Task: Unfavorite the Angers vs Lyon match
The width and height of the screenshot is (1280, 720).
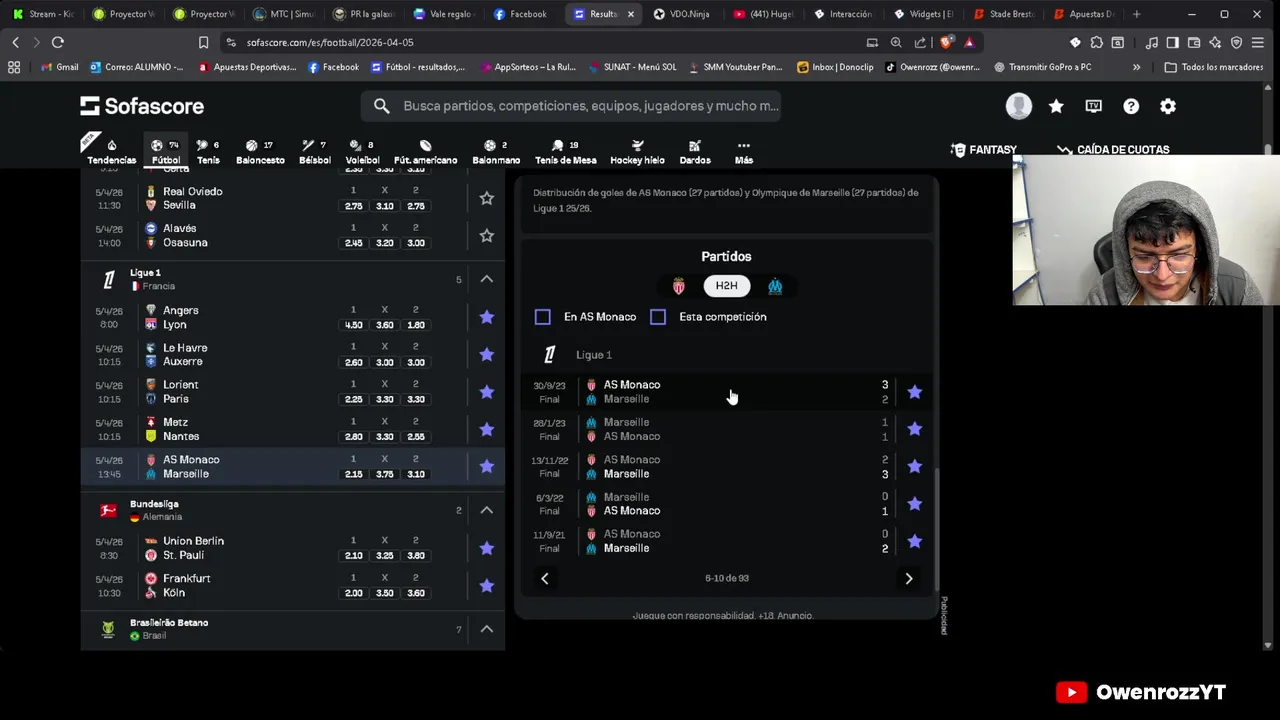Action: click(486, 317)
